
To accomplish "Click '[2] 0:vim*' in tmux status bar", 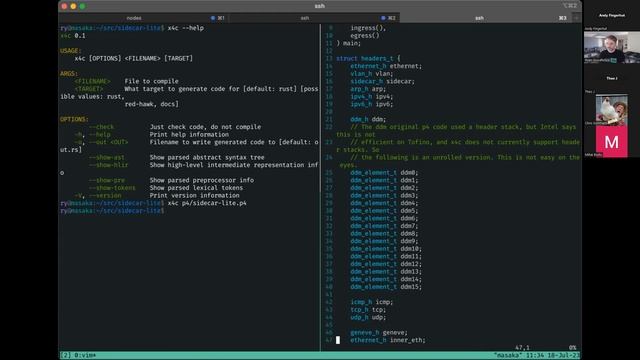I will pos(78,356).
